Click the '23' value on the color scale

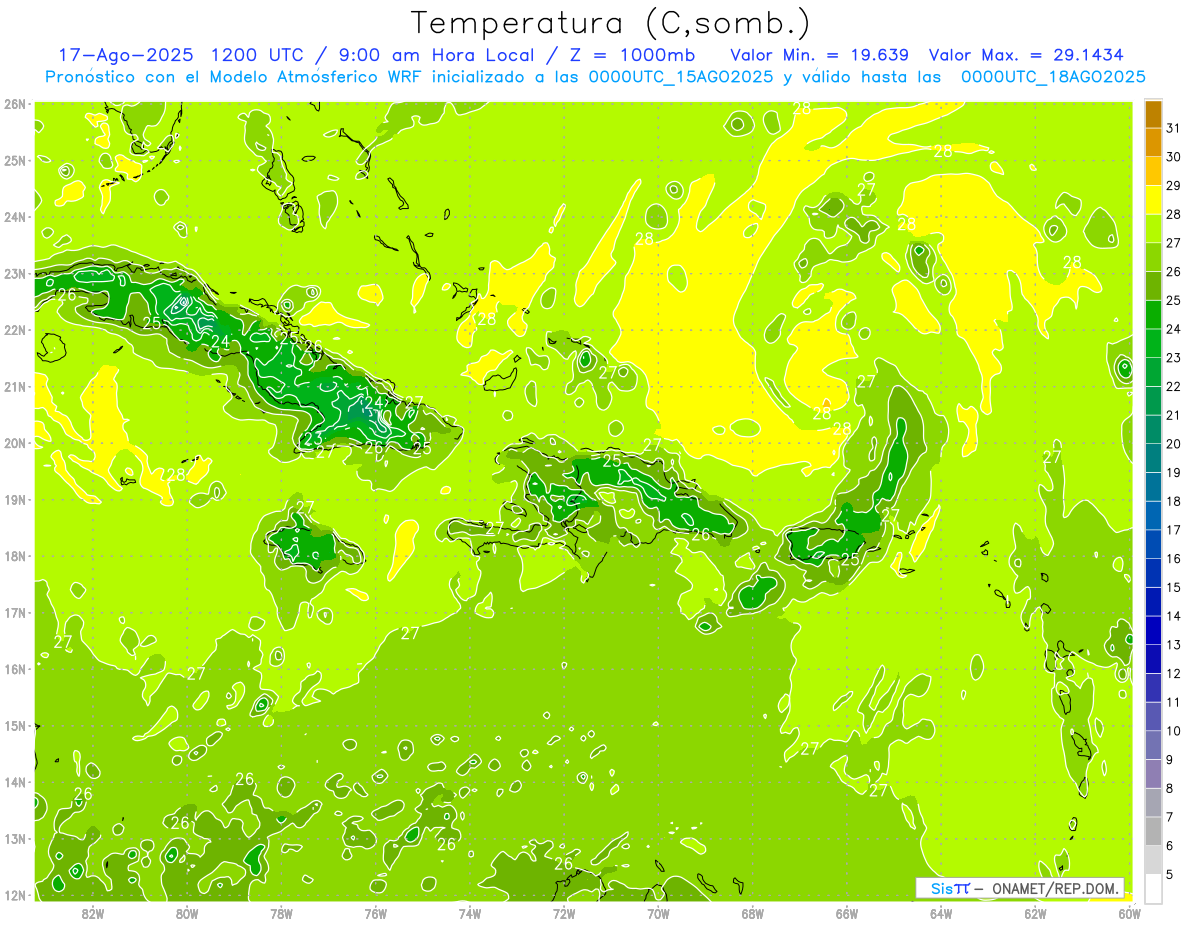pos(1174,358)
